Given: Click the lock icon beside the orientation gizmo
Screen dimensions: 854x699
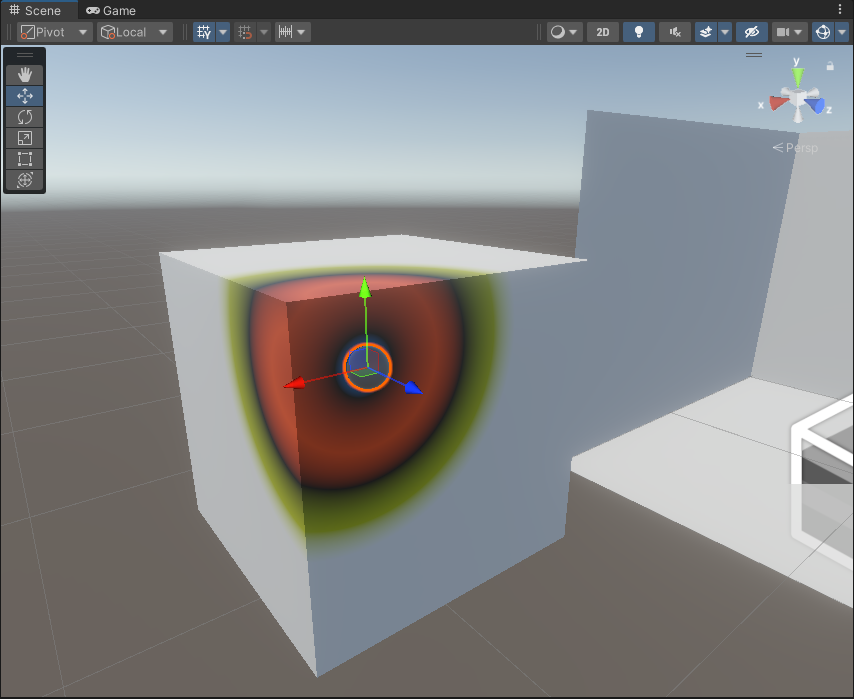Looking at the screenshot, I should click(x=830, y=66).
